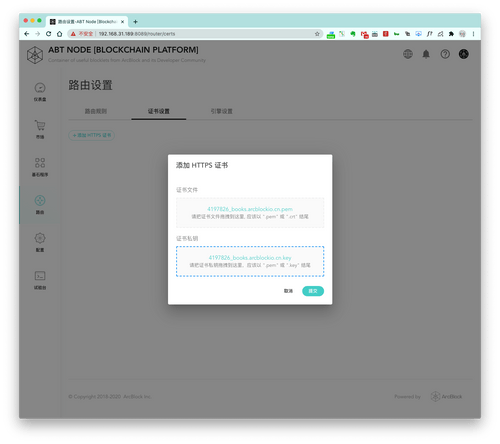Click the 4197826_books.arcblockio.cn.key file name
Image resolution: width=500 pixels, height=444 pixels.
(x=250, y=258)
